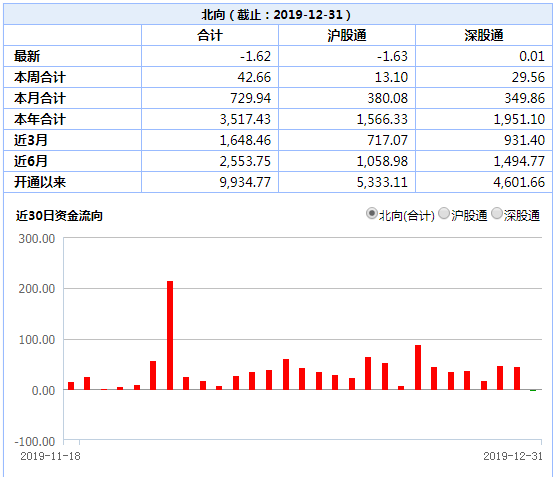Click the value 42.66 in 本周合计 row
Screen dimensions: 556x479
pos(254,77)
